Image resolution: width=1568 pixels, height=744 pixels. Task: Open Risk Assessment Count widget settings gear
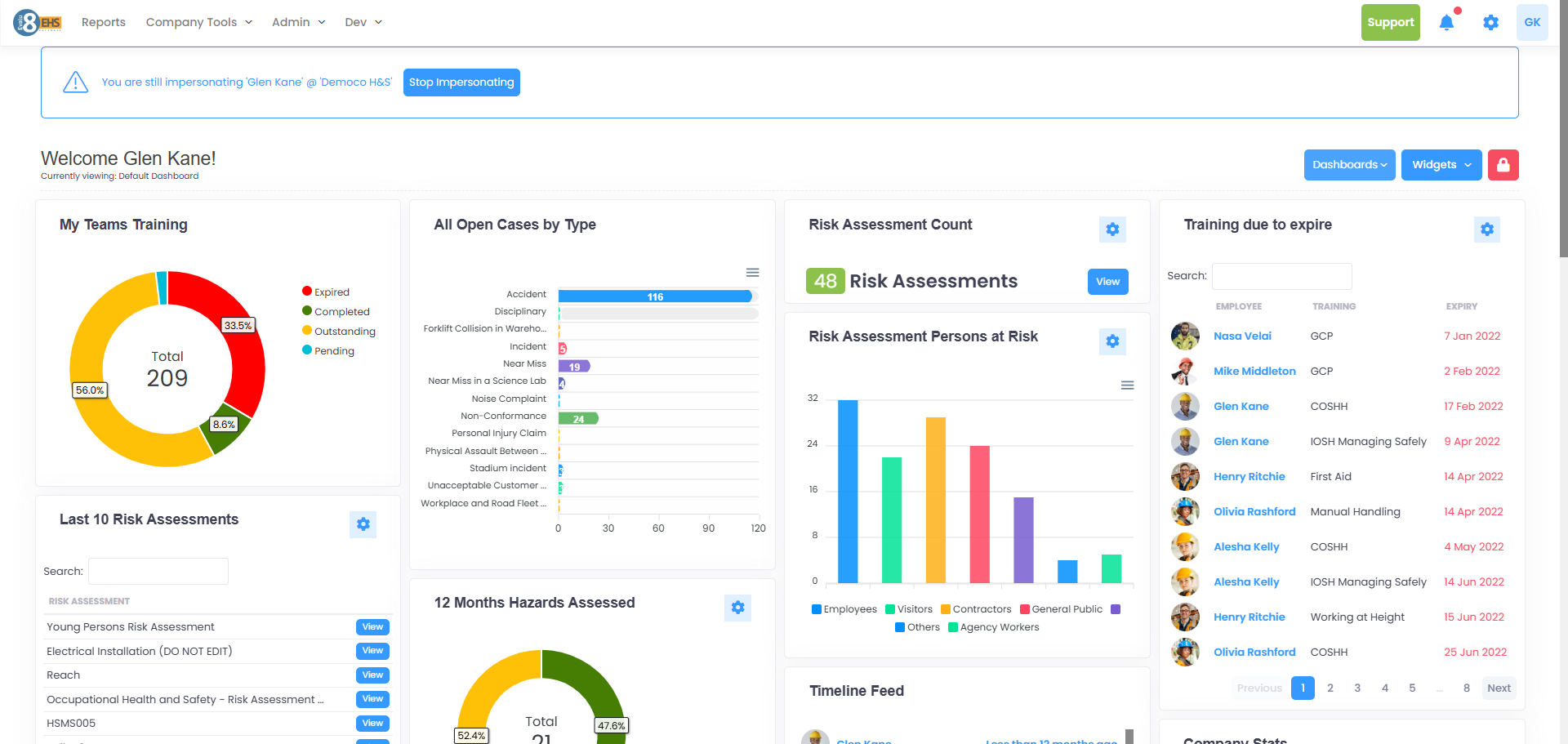tap(1112, 229)
